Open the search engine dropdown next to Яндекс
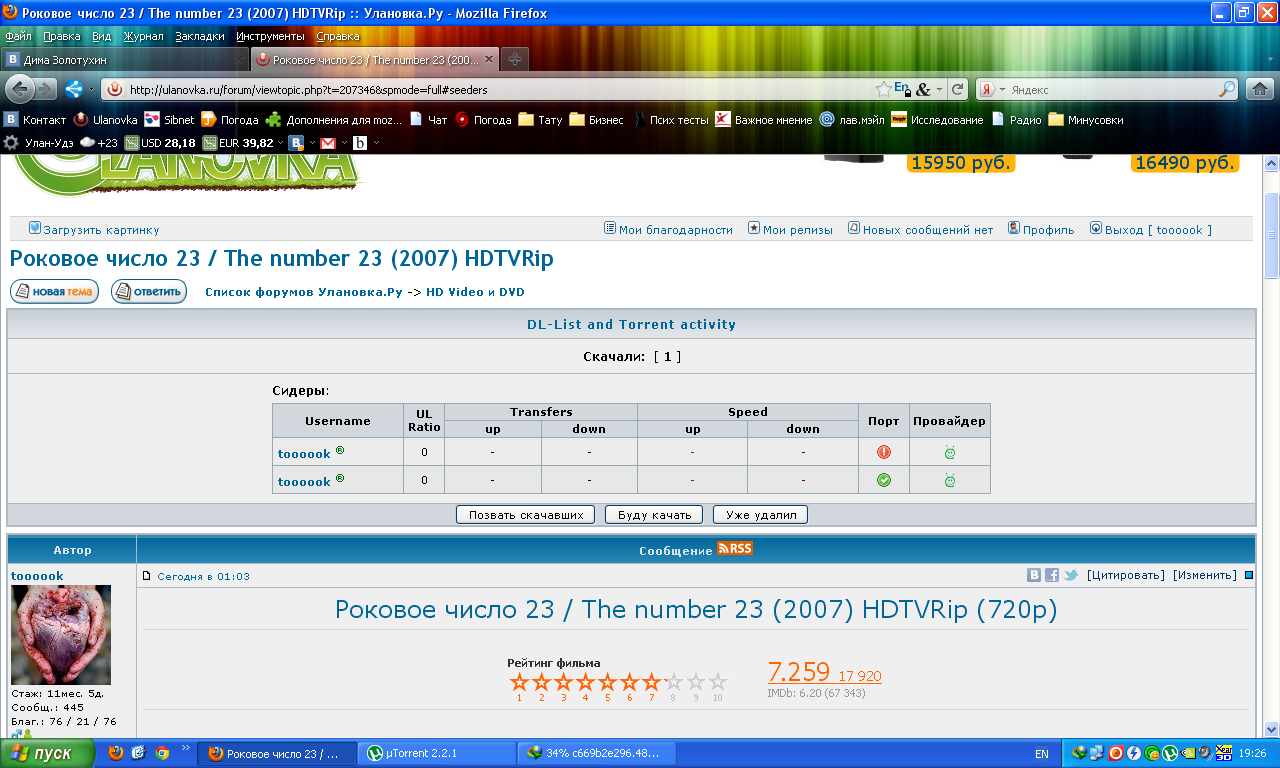Viewport: 1280px width, 768px height. (1002, 89)
